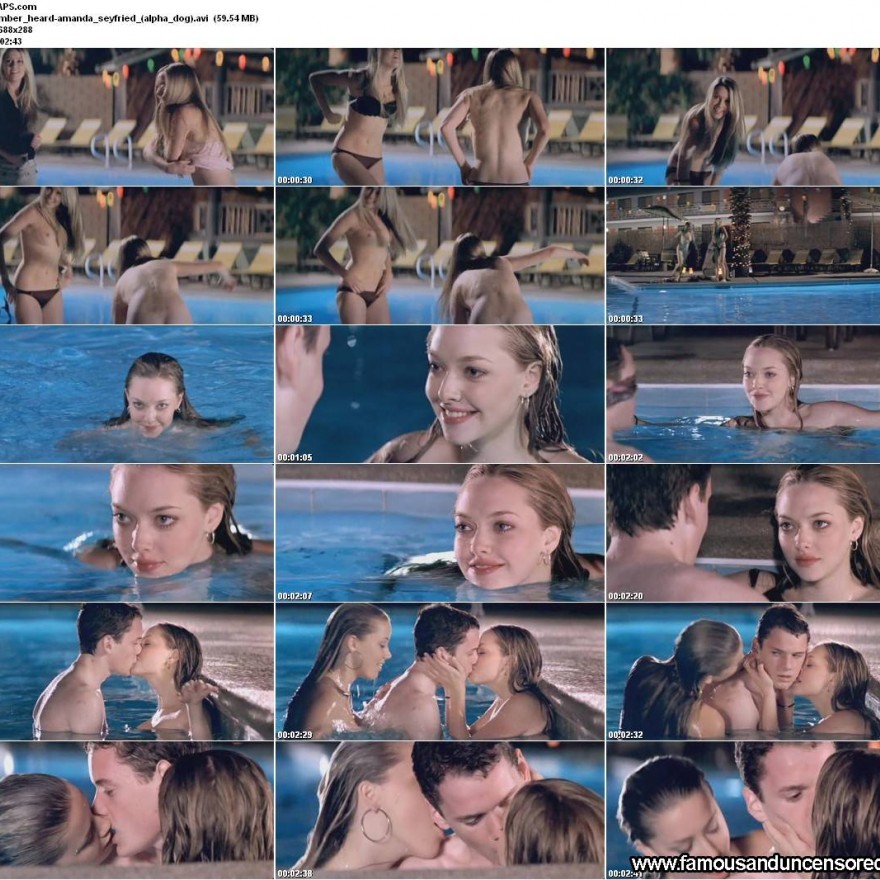Select the untimestamped thumbnail of couple kissing in pool

137,671
